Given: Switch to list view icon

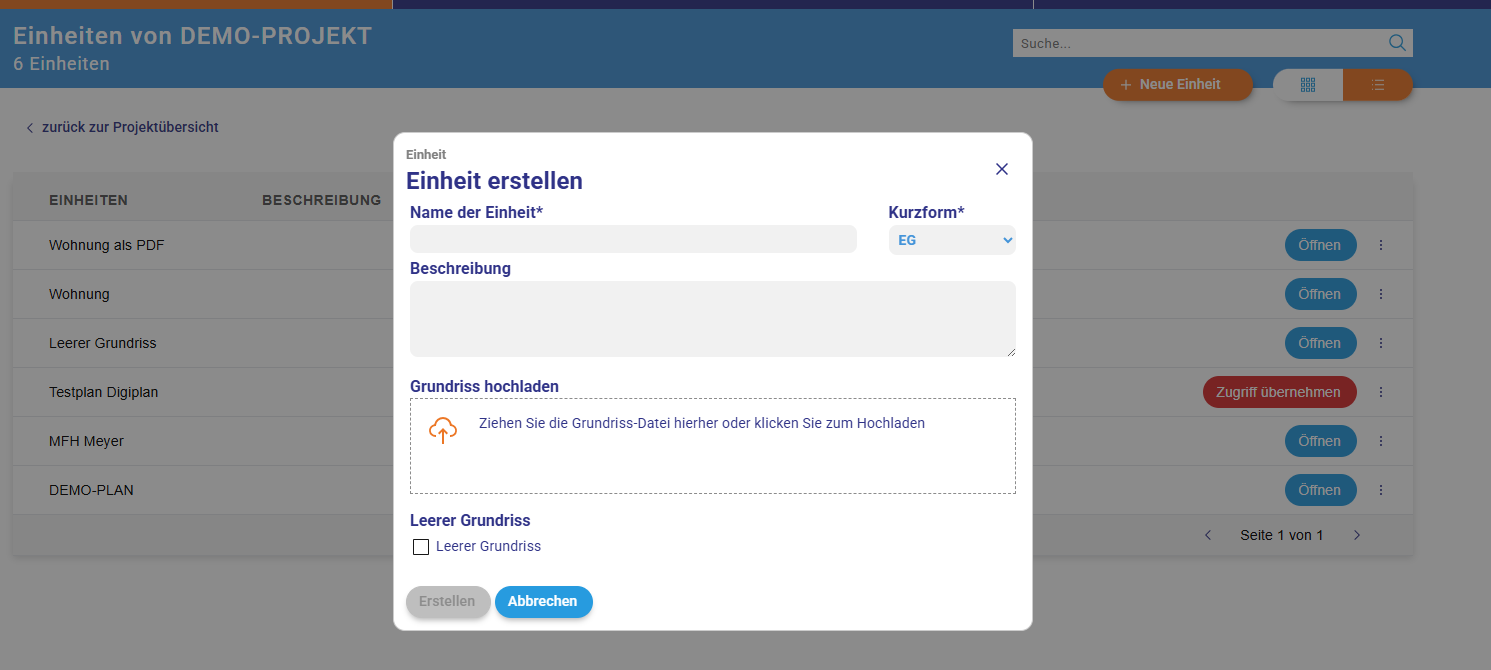Looking at the screenshot, I should point(1378,85).
